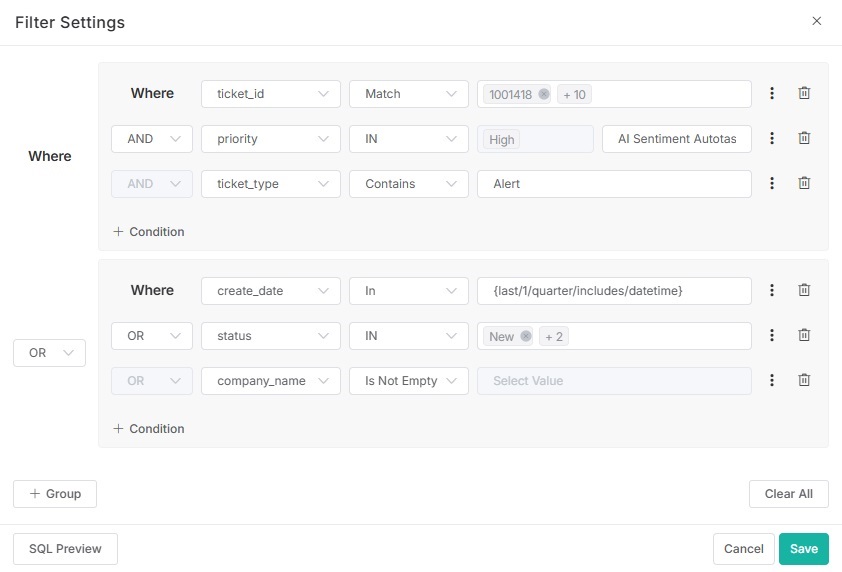Open the AND connector dropdown for priority
This screenshot has width=842, height=572.
pyautogui.click(x=151, y=139)
